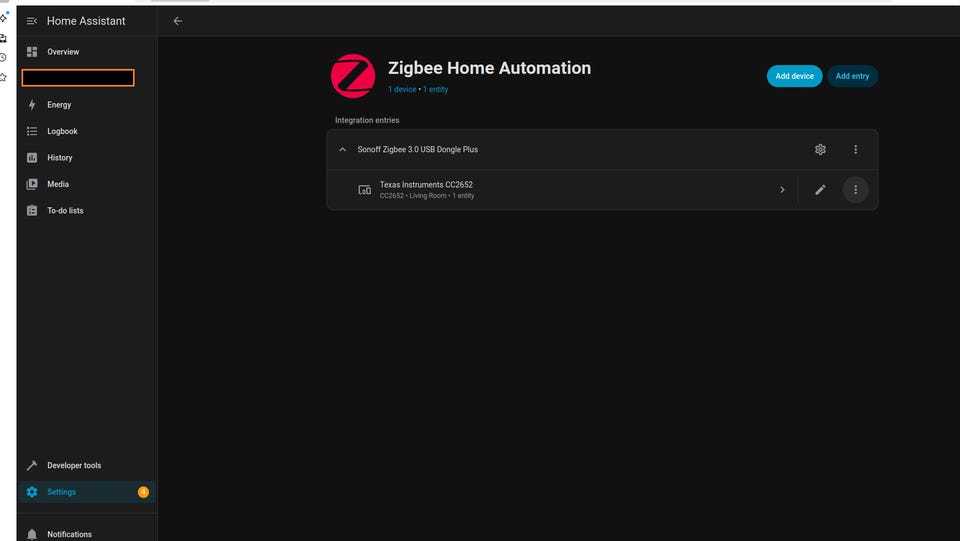Open the Media panel
This screenshot has width=960, height=541.
coord(86,184)
